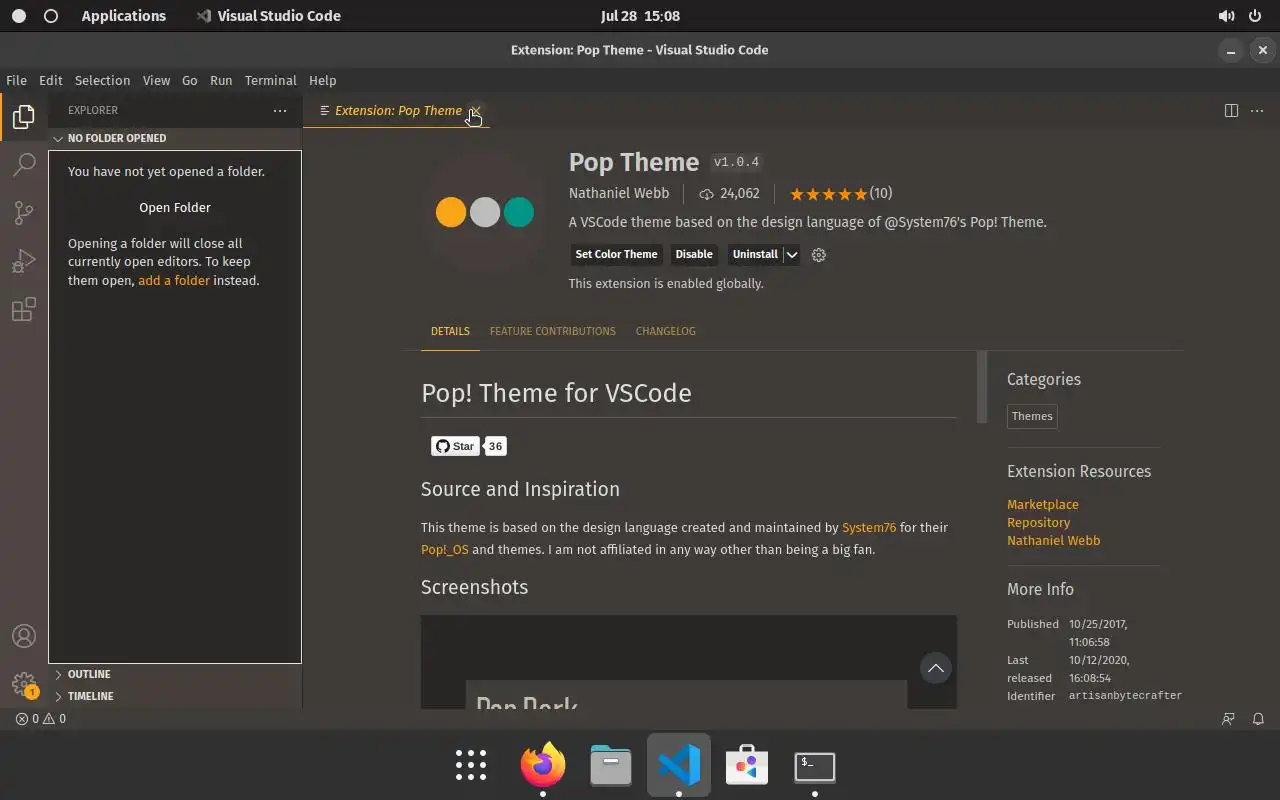Open the Accounts menu icon
1280x800 pixels.
[x=24, y=636]
